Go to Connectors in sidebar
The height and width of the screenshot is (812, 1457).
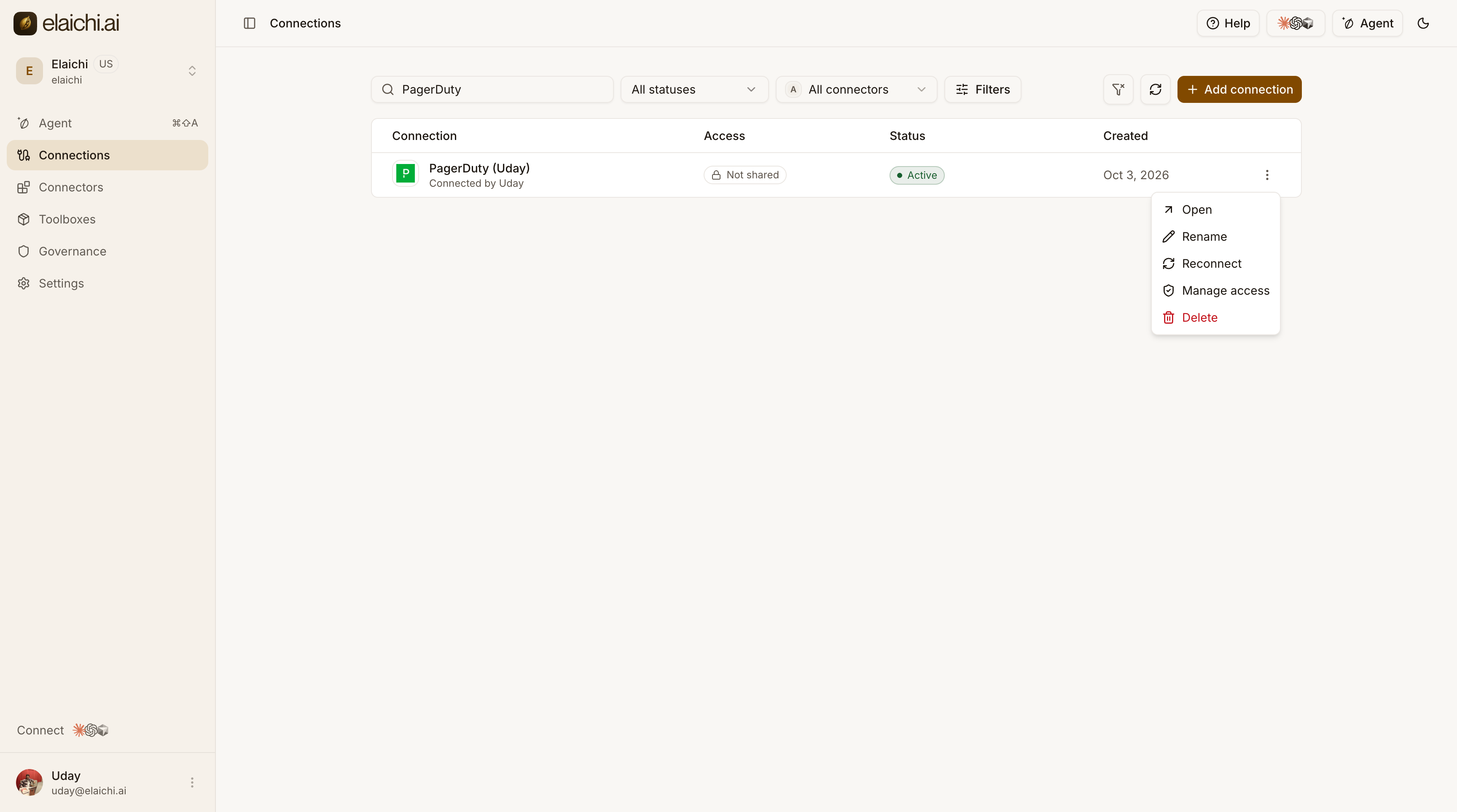pos(108,187)
